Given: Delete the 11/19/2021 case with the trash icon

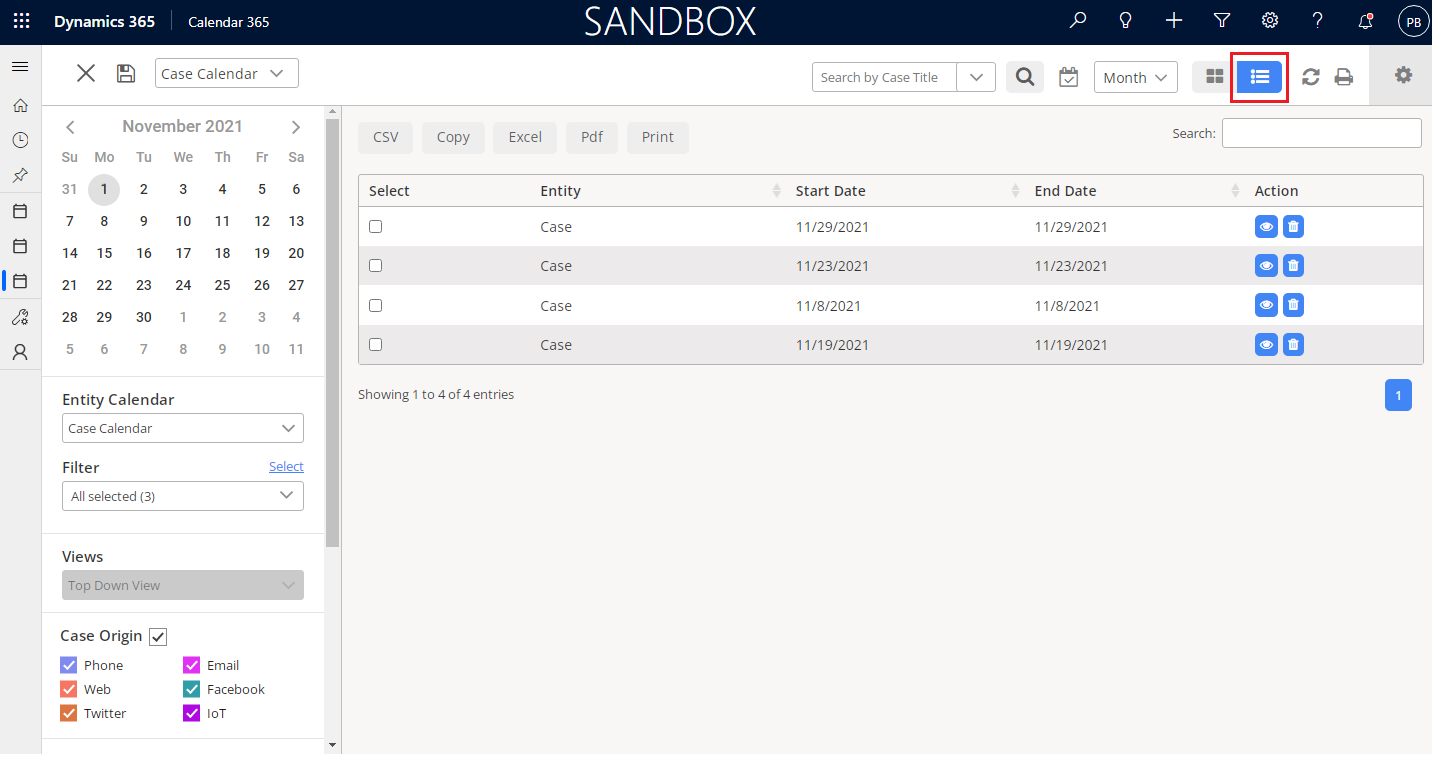Looking at the screenshot, I should click(1293, 345).
